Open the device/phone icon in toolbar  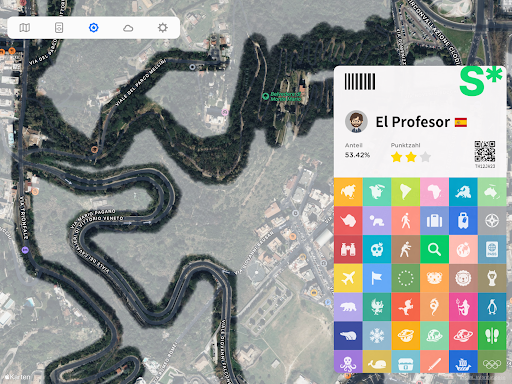pyautogui.click(x=59, y=28)
